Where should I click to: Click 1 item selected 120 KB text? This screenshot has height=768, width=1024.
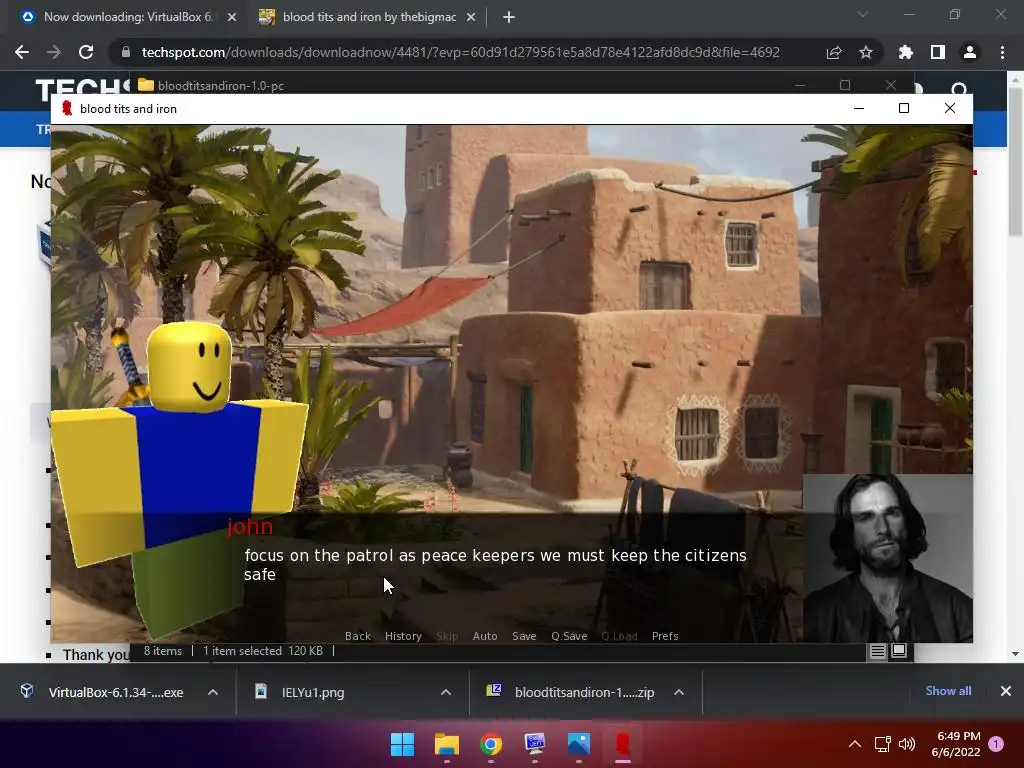point(263,651)
